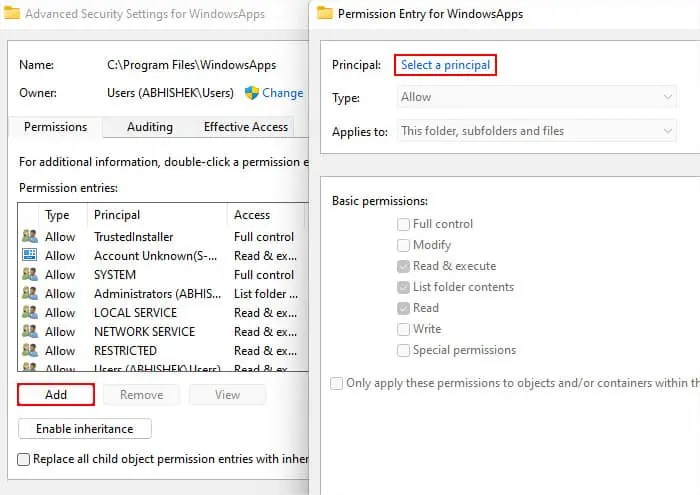Click the Enable inheritance button
The image size is (700, 495).
[84, 428]
